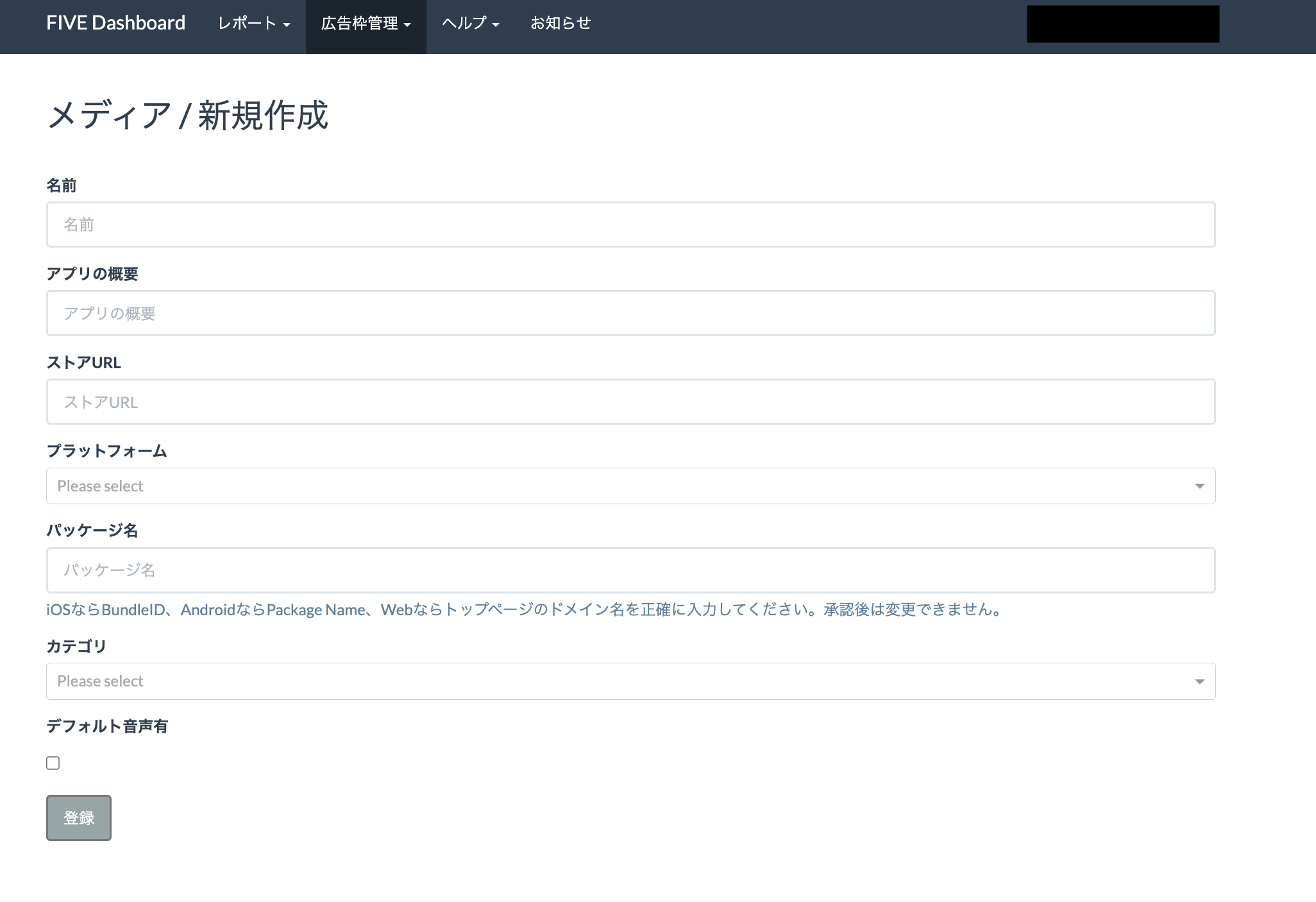Click the プラットフォーム dropdown arrow icon
This screenshot has height=902, width=1316.
[x=1199, y=486]
